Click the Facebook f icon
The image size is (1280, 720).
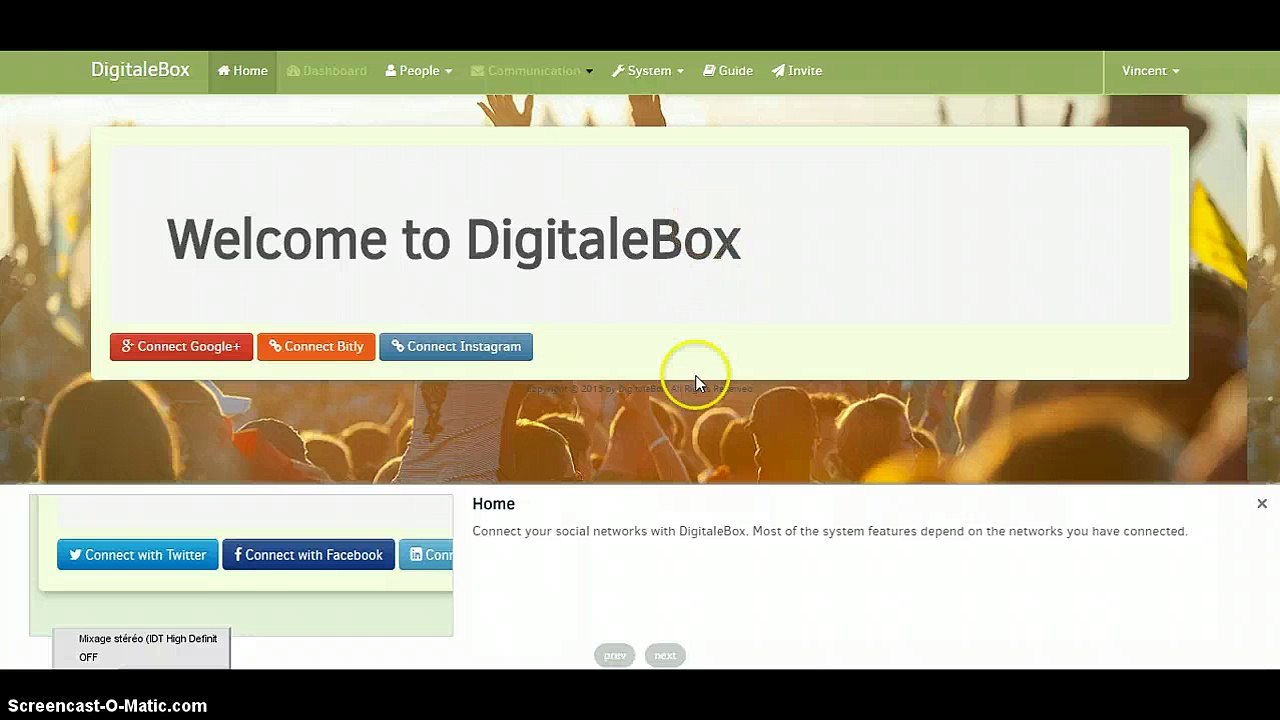238,555
